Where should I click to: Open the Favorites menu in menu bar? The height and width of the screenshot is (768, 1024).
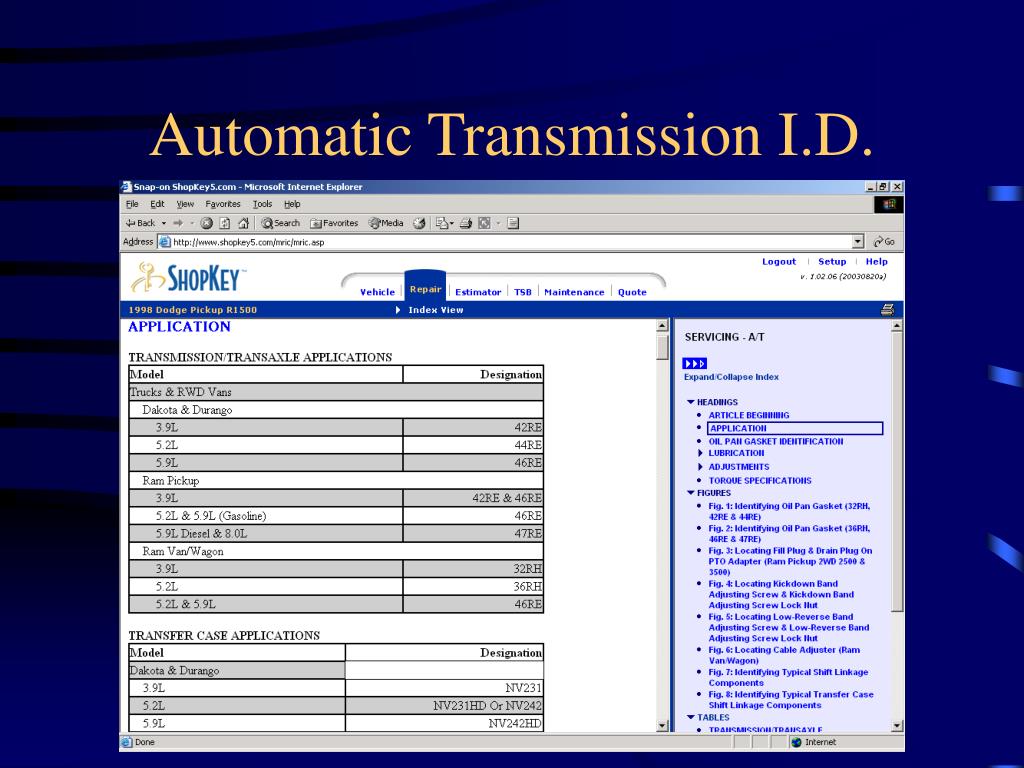coord(223,204)
